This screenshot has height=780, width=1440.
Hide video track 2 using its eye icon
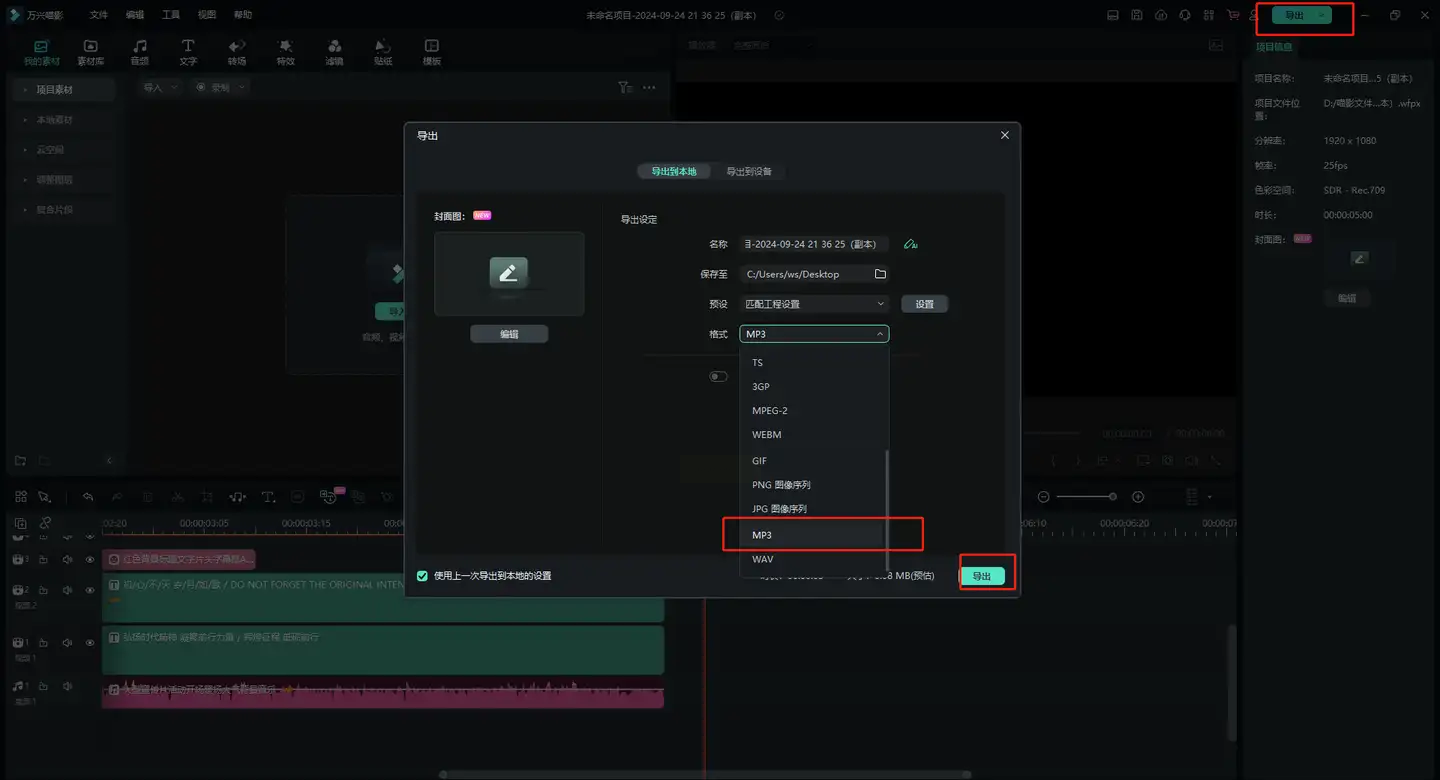(90, 590)
